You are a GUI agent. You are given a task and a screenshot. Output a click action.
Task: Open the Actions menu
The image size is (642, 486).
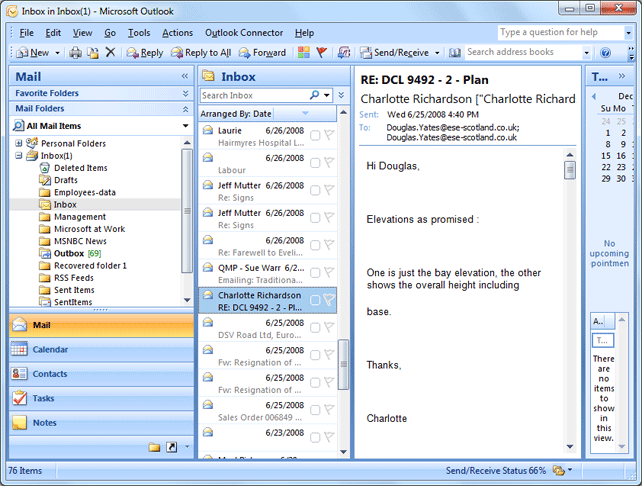pos(177,33)
